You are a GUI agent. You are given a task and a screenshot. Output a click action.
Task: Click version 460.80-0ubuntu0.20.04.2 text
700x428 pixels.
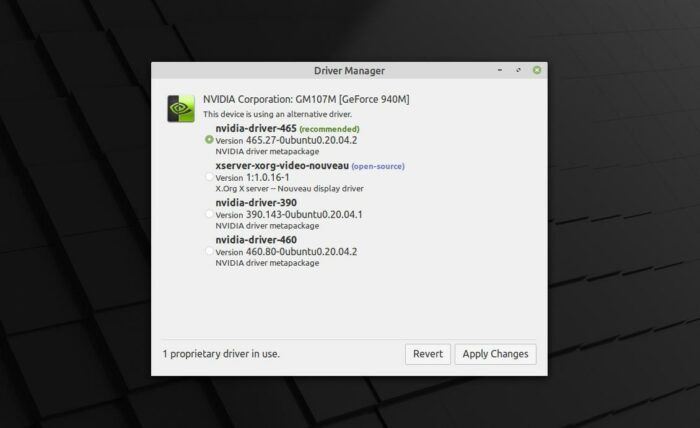coord(286,251)
